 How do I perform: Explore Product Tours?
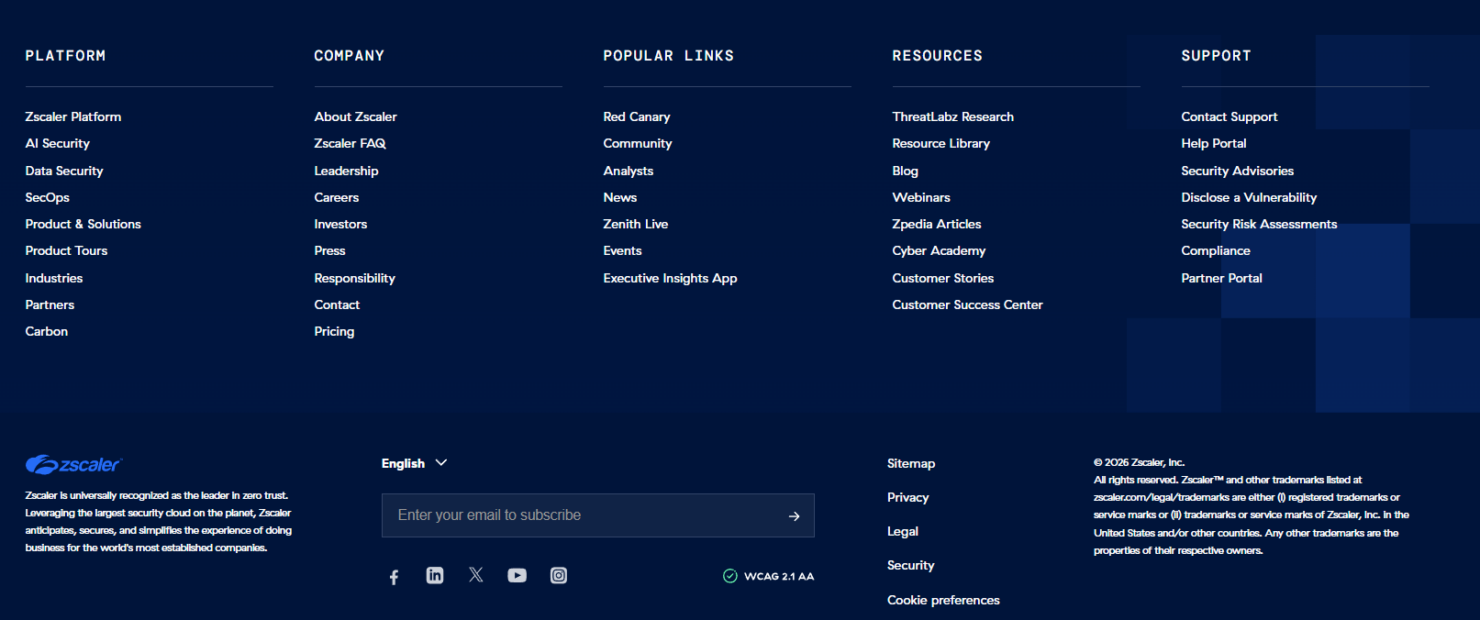tap(66, 250)
